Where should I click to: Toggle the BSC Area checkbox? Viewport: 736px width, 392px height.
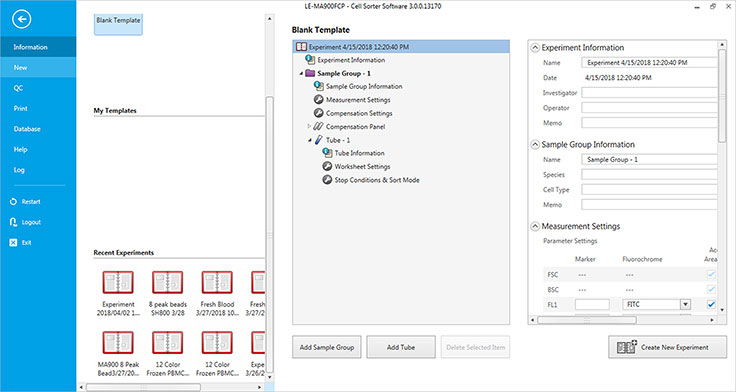pos(711,289)
